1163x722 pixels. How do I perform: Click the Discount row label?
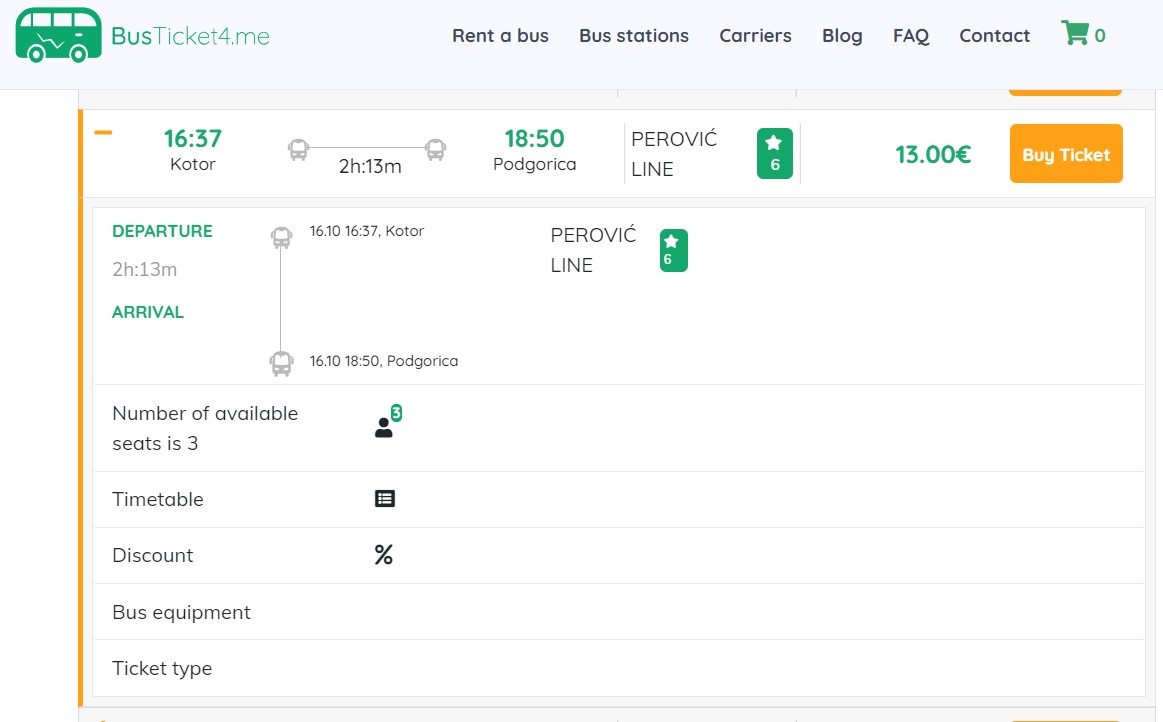(153, 555)
